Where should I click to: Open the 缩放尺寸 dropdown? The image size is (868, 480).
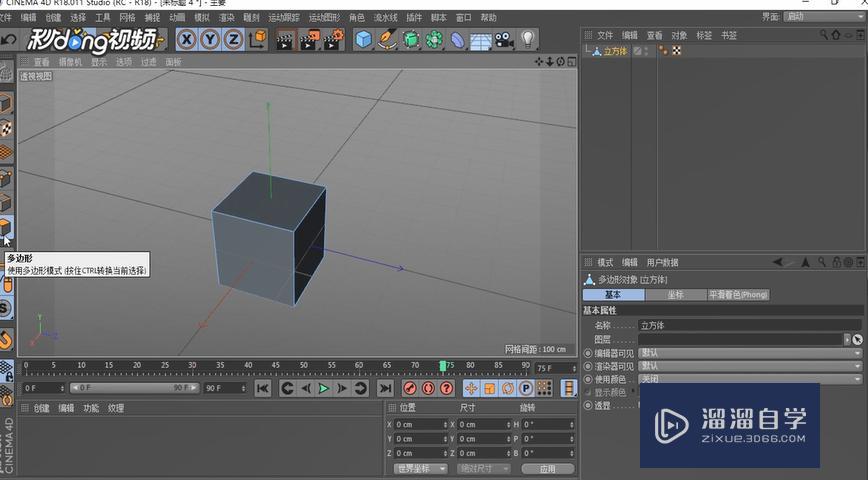point(484,468)
